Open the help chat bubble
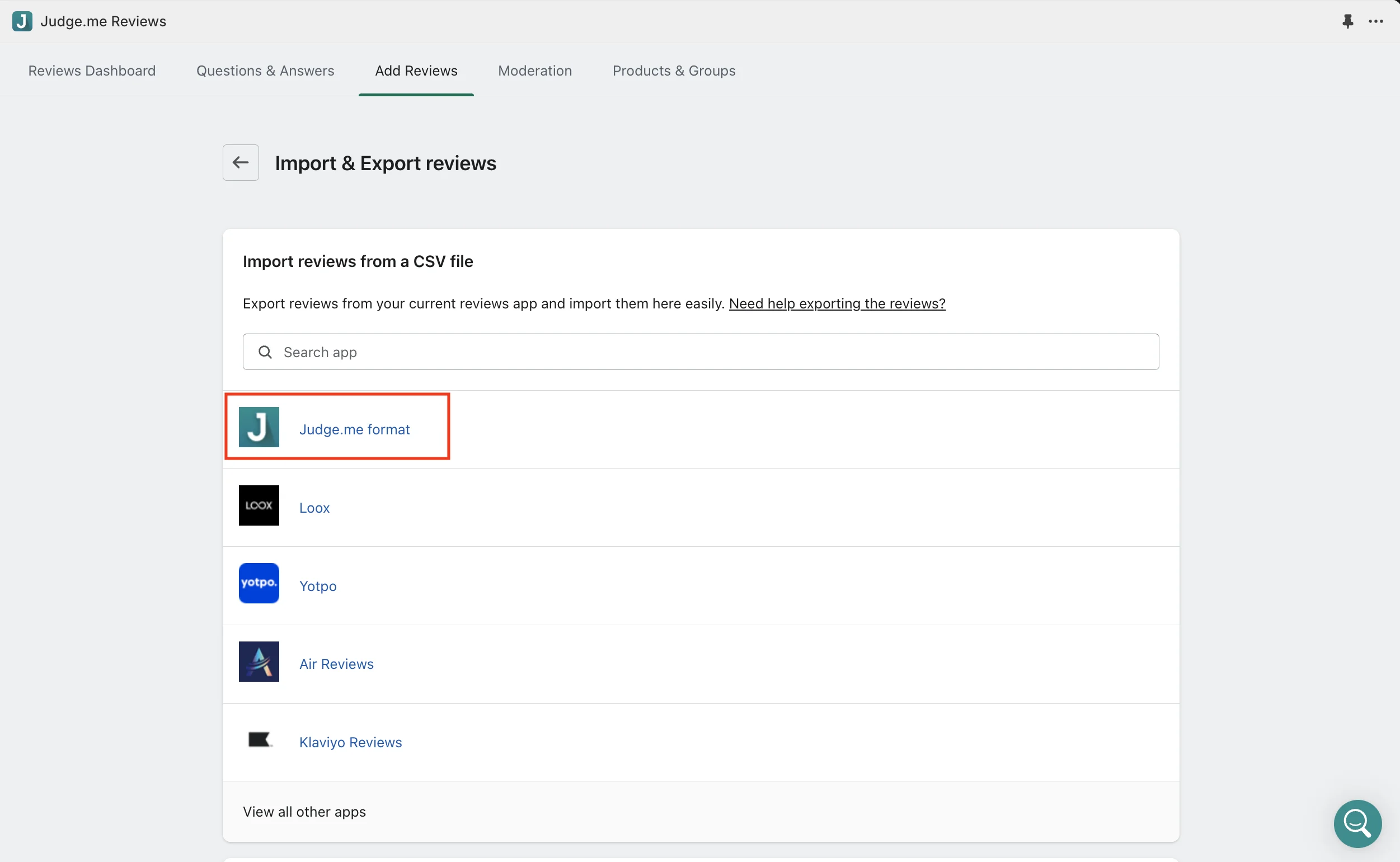Viewport: 1400px width, 862px height. pos(1357,823)
